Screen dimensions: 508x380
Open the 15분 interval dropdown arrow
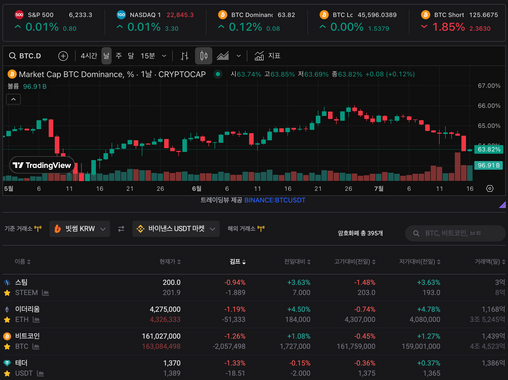[x=164, y=56]
